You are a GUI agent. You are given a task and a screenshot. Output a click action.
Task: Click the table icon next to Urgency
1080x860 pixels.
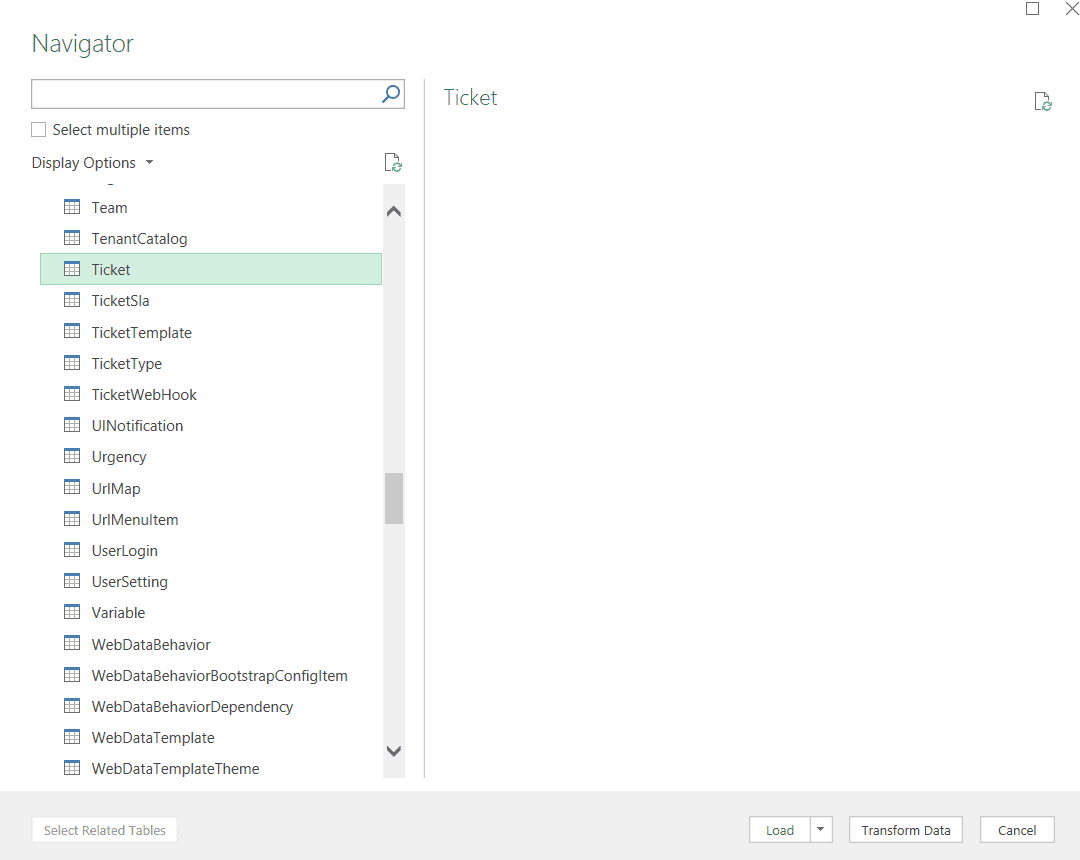pyautogui.click(x=71, y=456)
